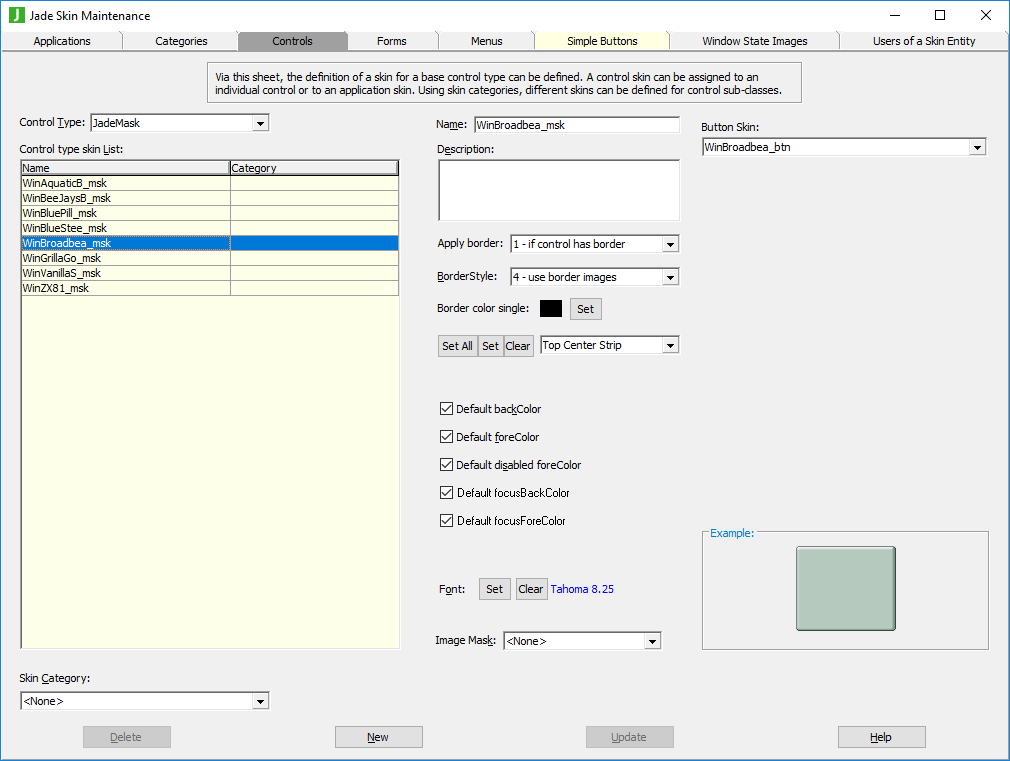The width and height of the screenshot is (1010, 761).
Task: Toggle the Default foreColor checkbox
Action: click(x=446, y=437)
